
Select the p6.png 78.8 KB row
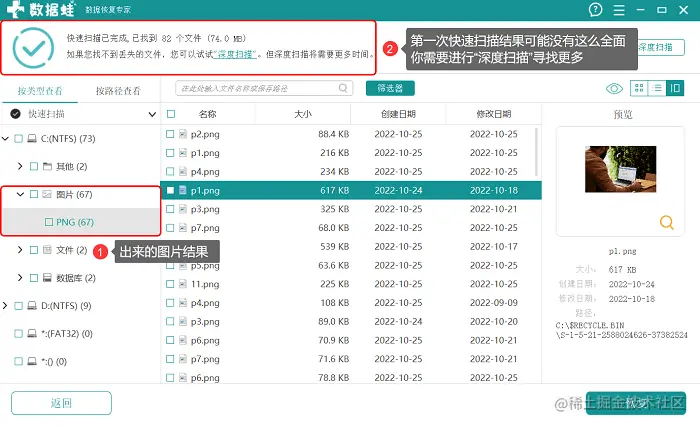(x=351, y=378)
